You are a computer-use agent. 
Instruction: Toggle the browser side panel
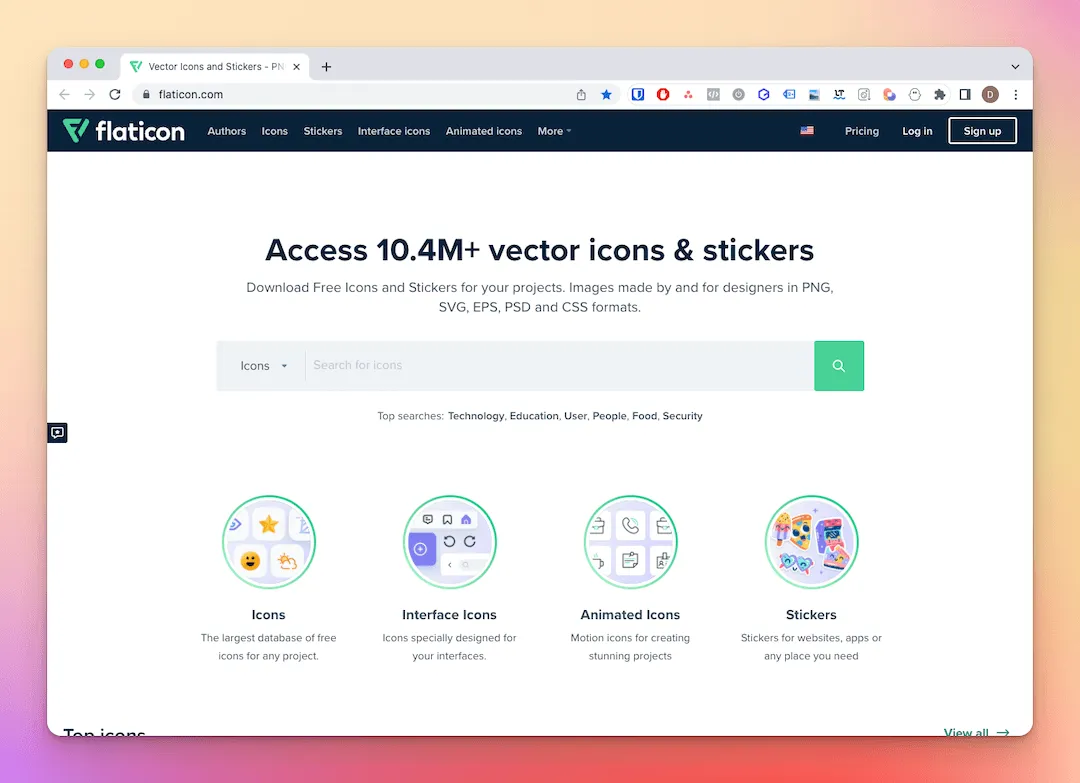(x=965, y=94)
